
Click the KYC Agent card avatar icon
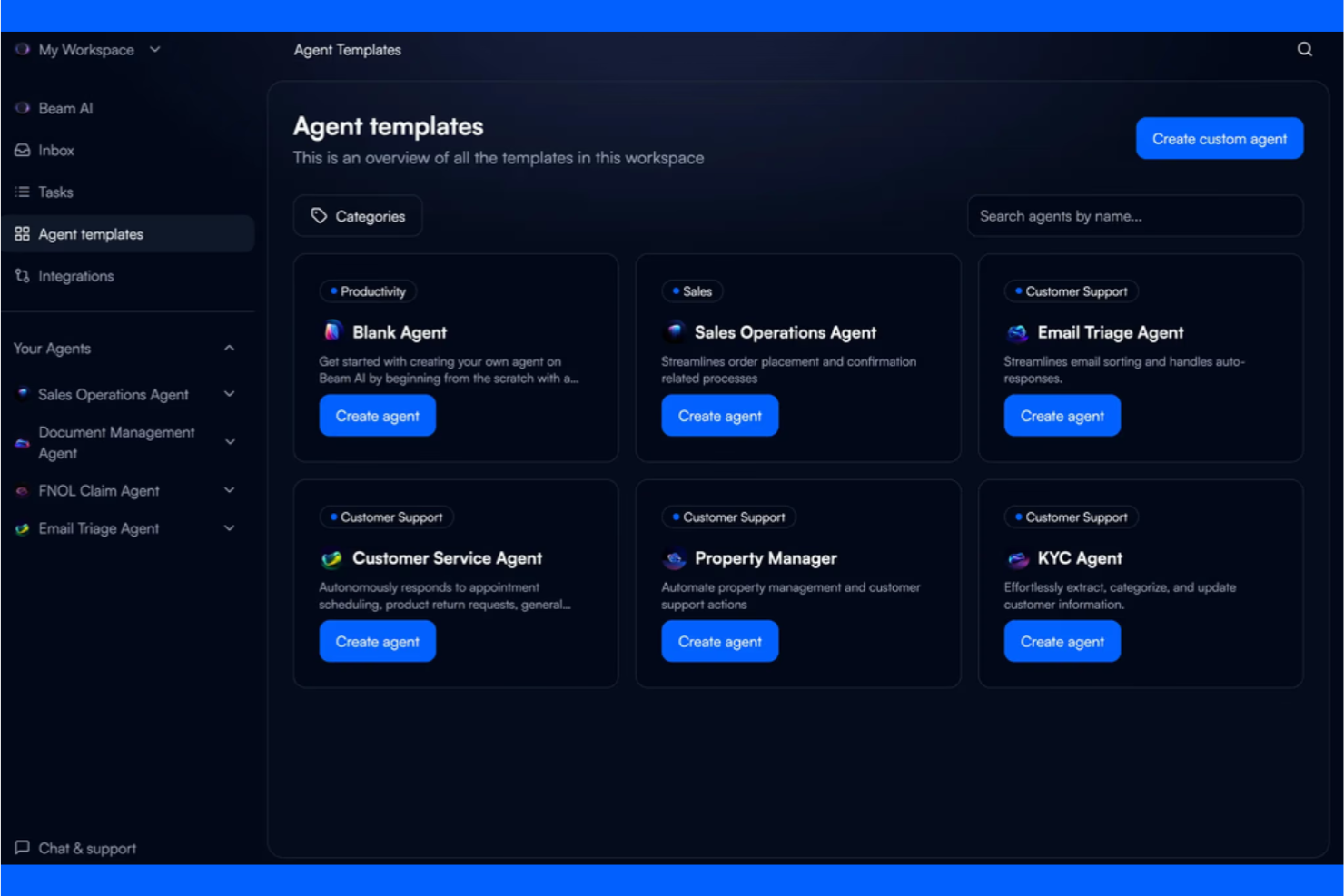[x=1017, y=558]
